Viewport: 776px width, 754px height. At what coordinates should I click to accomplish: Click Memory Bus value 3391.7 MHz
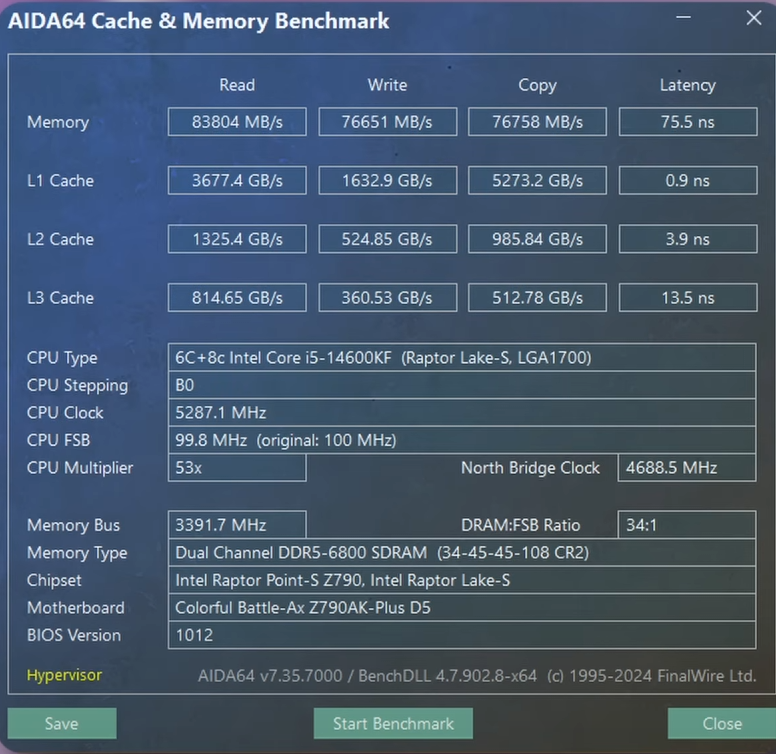[x=237, y=524]
